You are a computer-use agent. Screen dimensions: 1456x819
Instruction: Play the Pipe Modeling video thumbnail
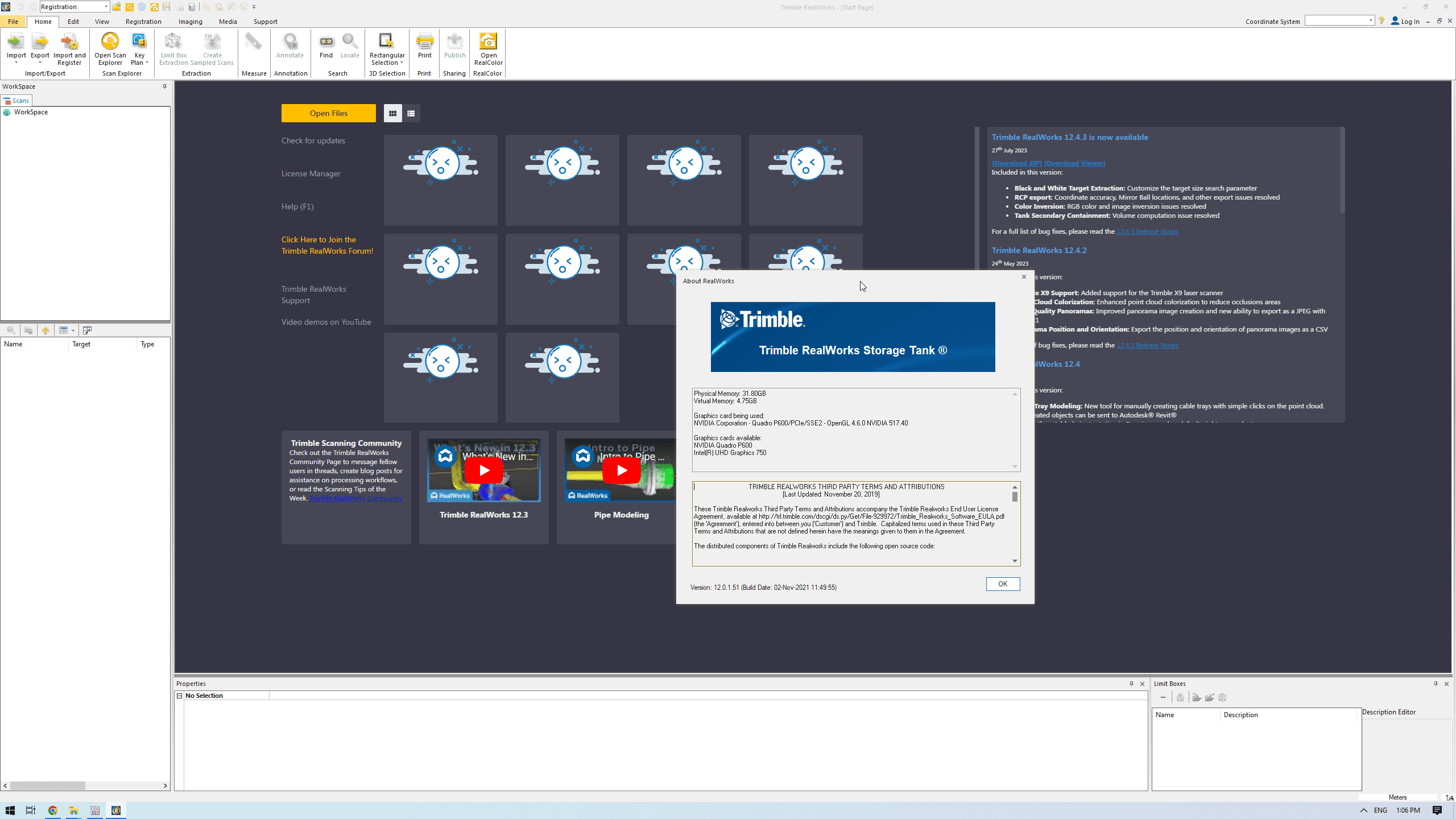pos(621,470)
